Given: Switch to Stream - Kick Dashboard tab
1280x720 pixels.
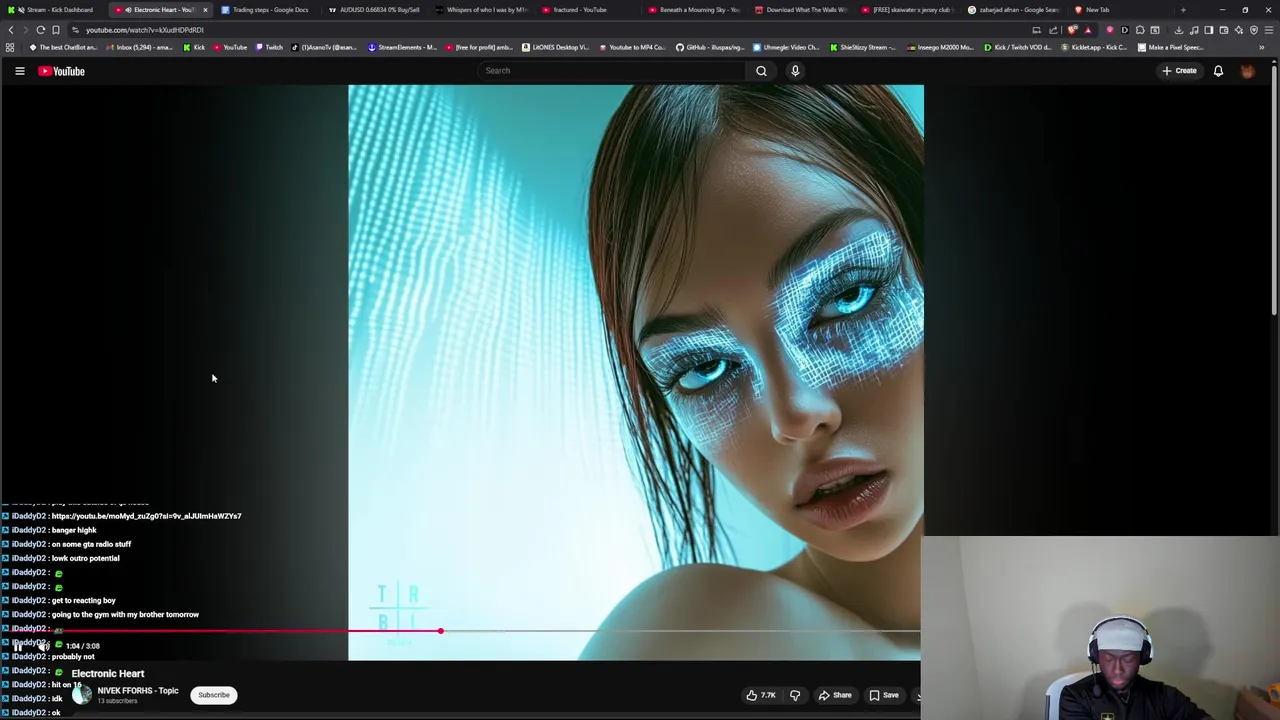Looking at the screenshot, I should pos(55,10).
